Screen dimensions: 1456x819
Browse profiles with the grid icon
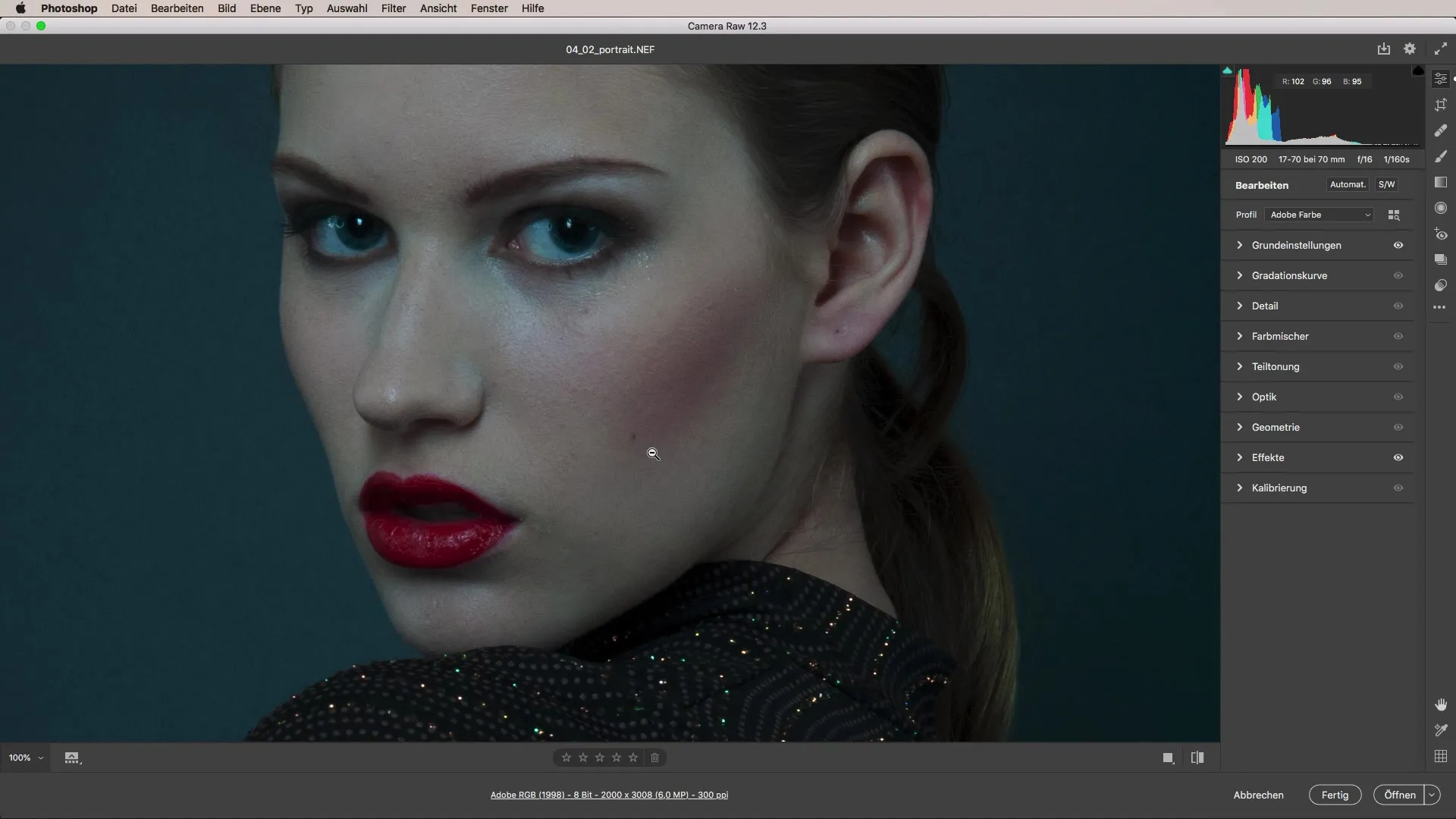tap(1394, 215)
